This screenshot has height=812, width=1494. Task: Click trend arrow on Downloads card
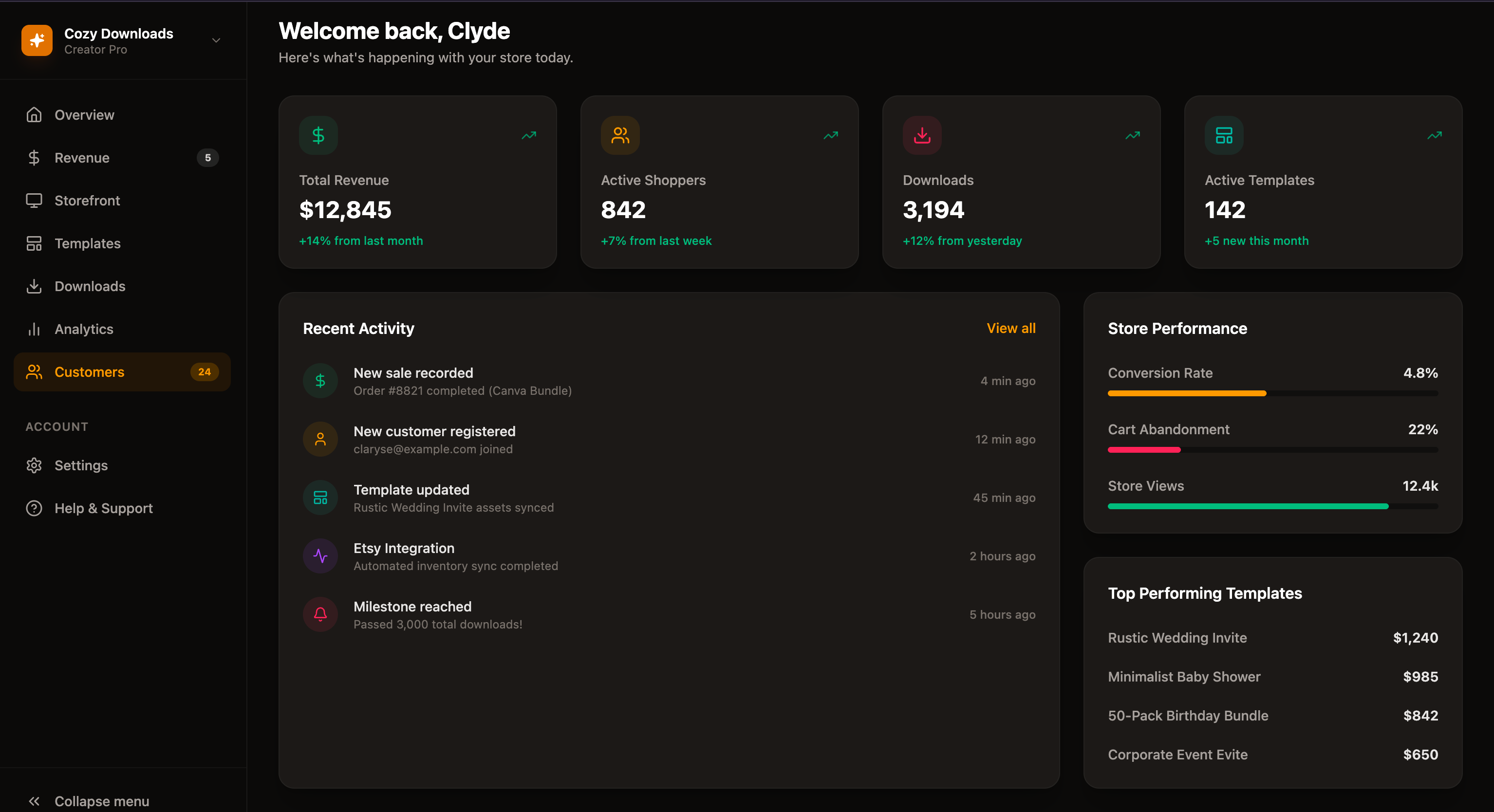click(1133, 136)
